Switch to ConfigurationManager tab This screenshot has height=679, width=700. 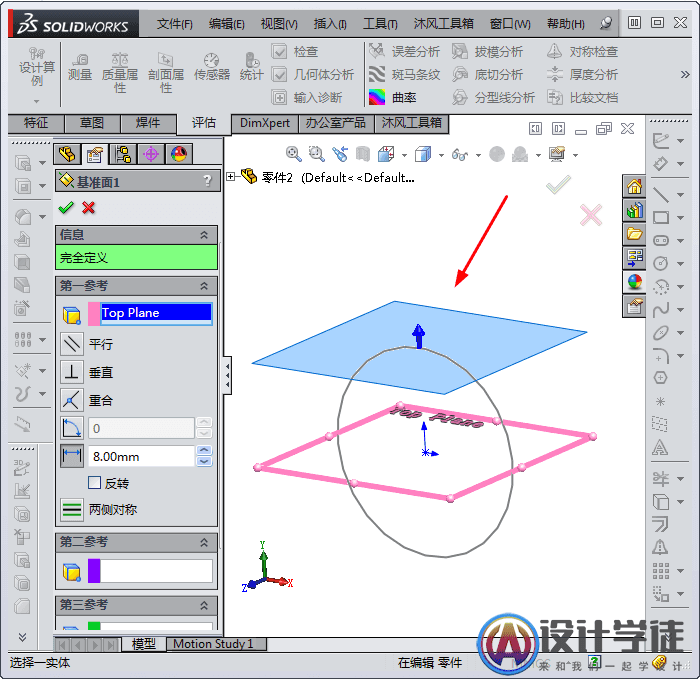tap(122, 154)
